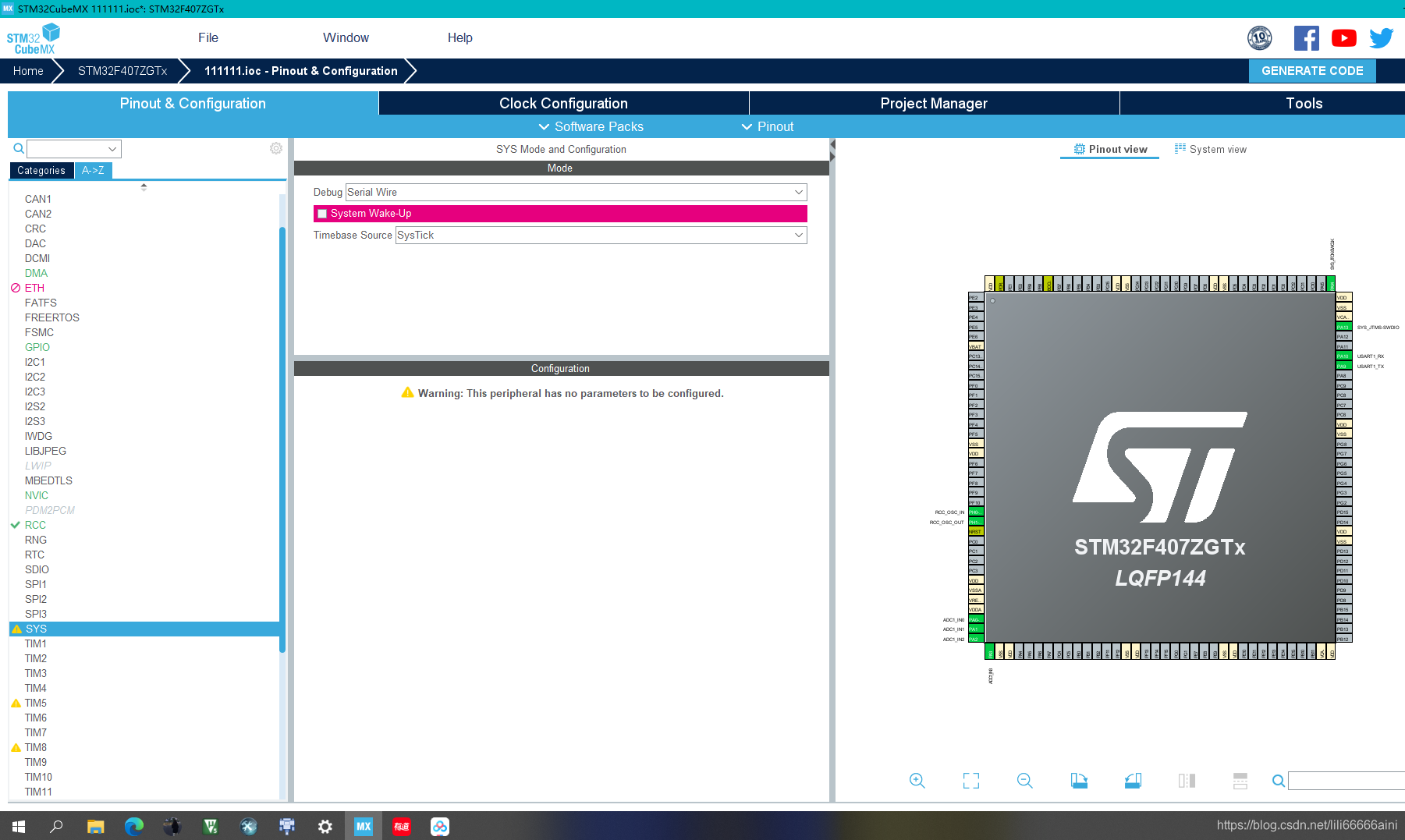The width and height of the screenshot is (1405, 840).
Task: Click the peripheral list scrollbar
Action: 282,439
